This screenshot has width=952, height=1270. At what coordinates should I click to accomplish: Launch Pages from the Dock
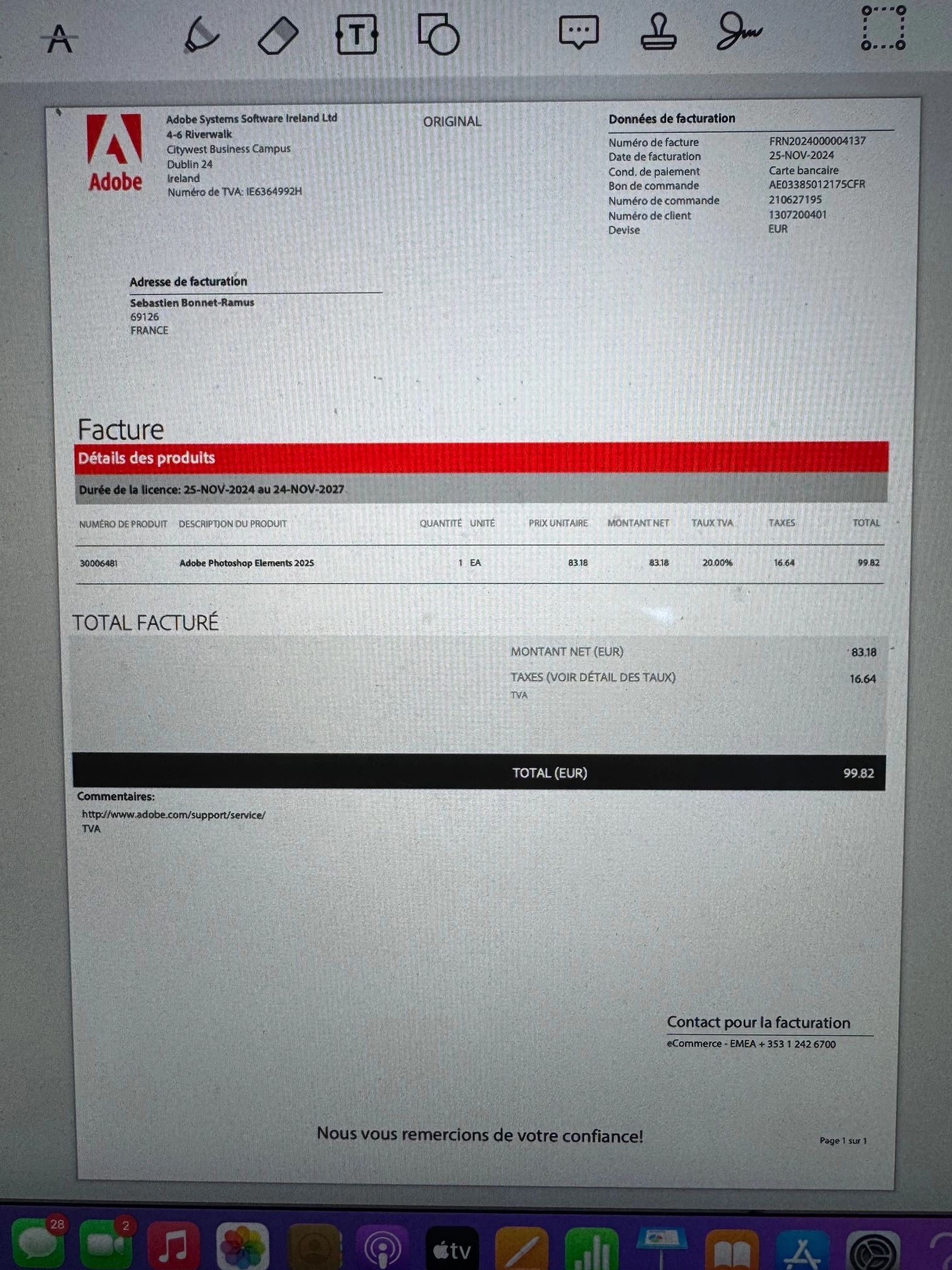pos(521,1249)
